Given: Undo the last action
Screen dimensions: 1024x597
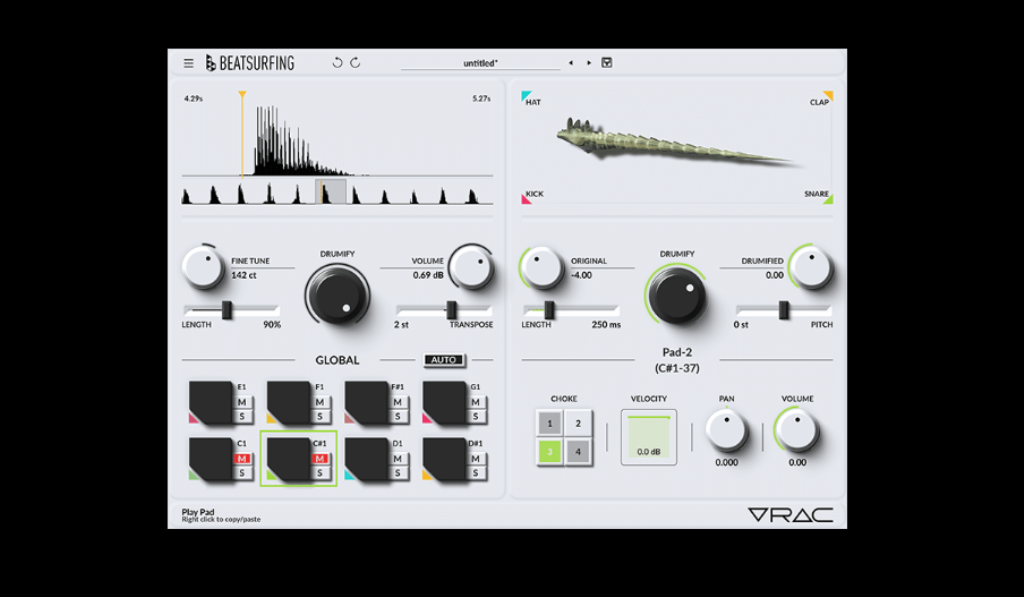Looking at the screenshot, I should [337, 63].
